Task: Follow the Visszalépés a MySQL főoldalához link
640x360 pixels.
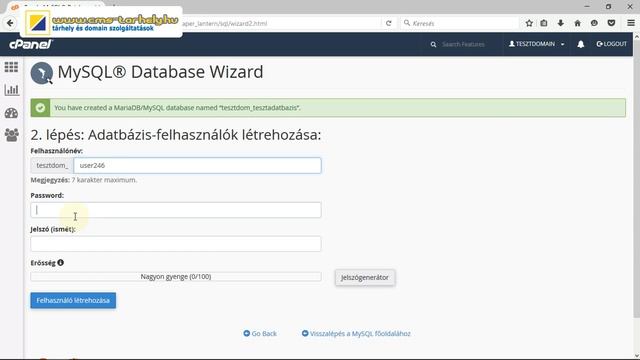Action: pos(356,333)
